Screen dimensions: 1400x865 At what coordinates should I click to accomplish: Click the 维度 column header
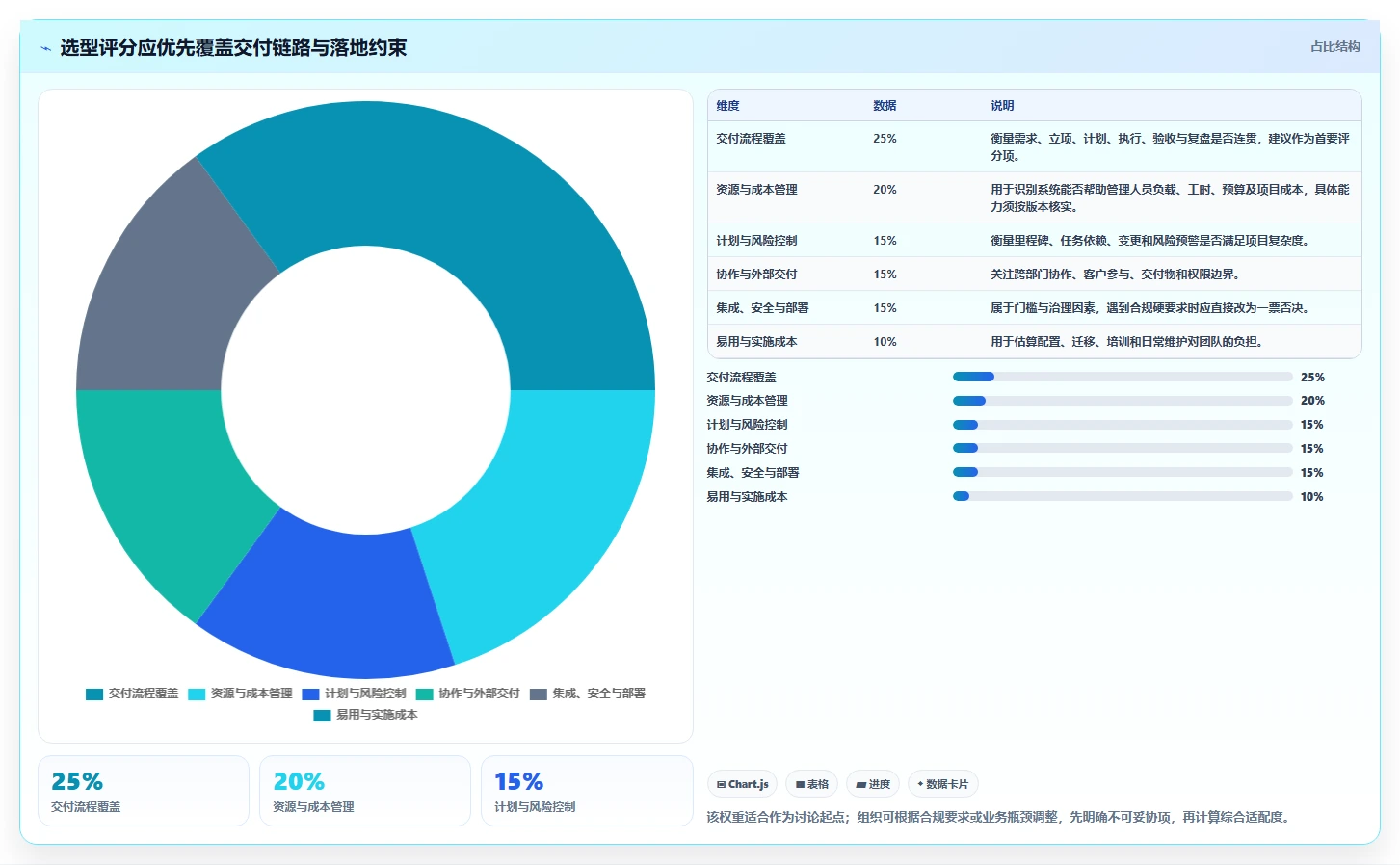[x=727, y=106]
